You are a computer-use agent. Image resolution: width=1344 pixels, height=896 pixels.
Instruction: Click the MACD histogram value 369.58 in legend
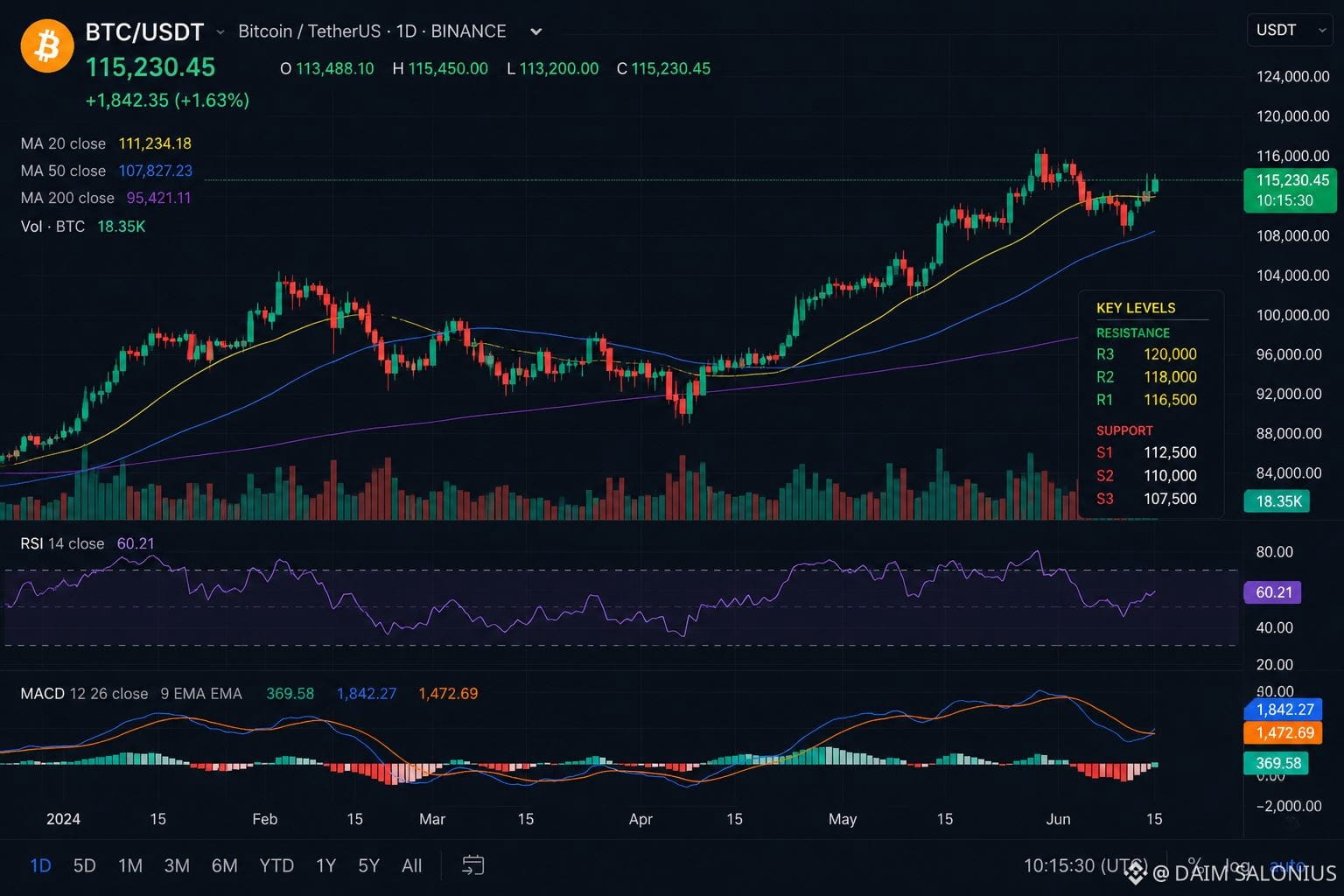point(290,694)
